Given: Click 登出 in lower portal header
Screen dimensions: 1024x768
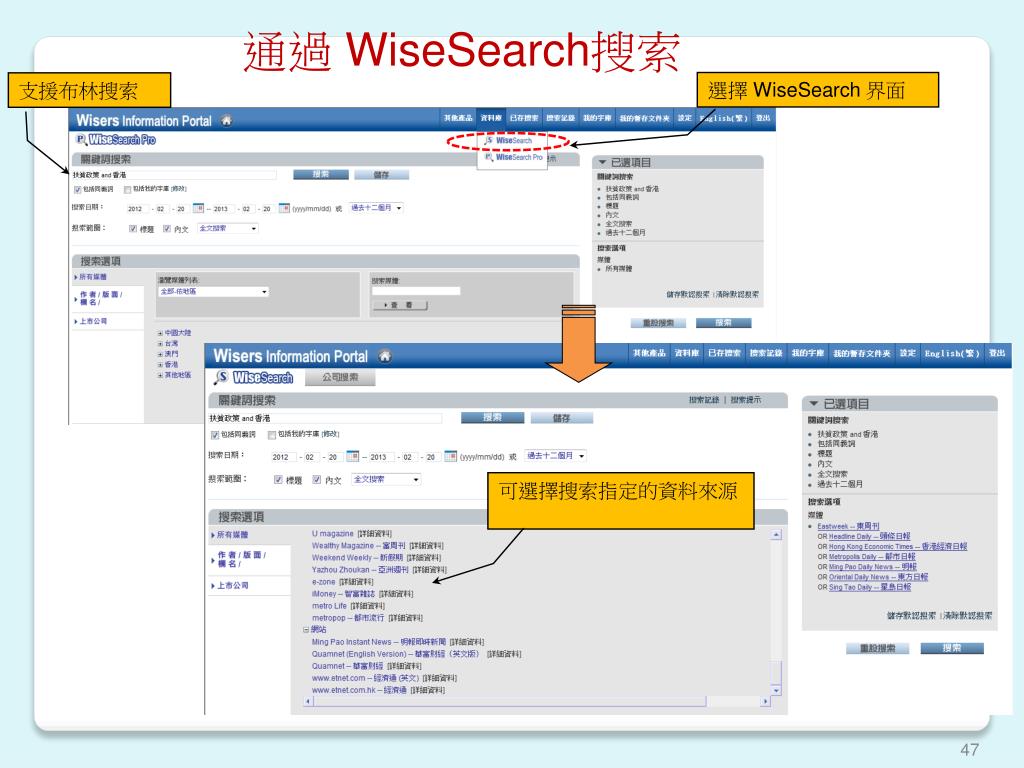Looking at the screenshot, I should [x=997, y=353].
